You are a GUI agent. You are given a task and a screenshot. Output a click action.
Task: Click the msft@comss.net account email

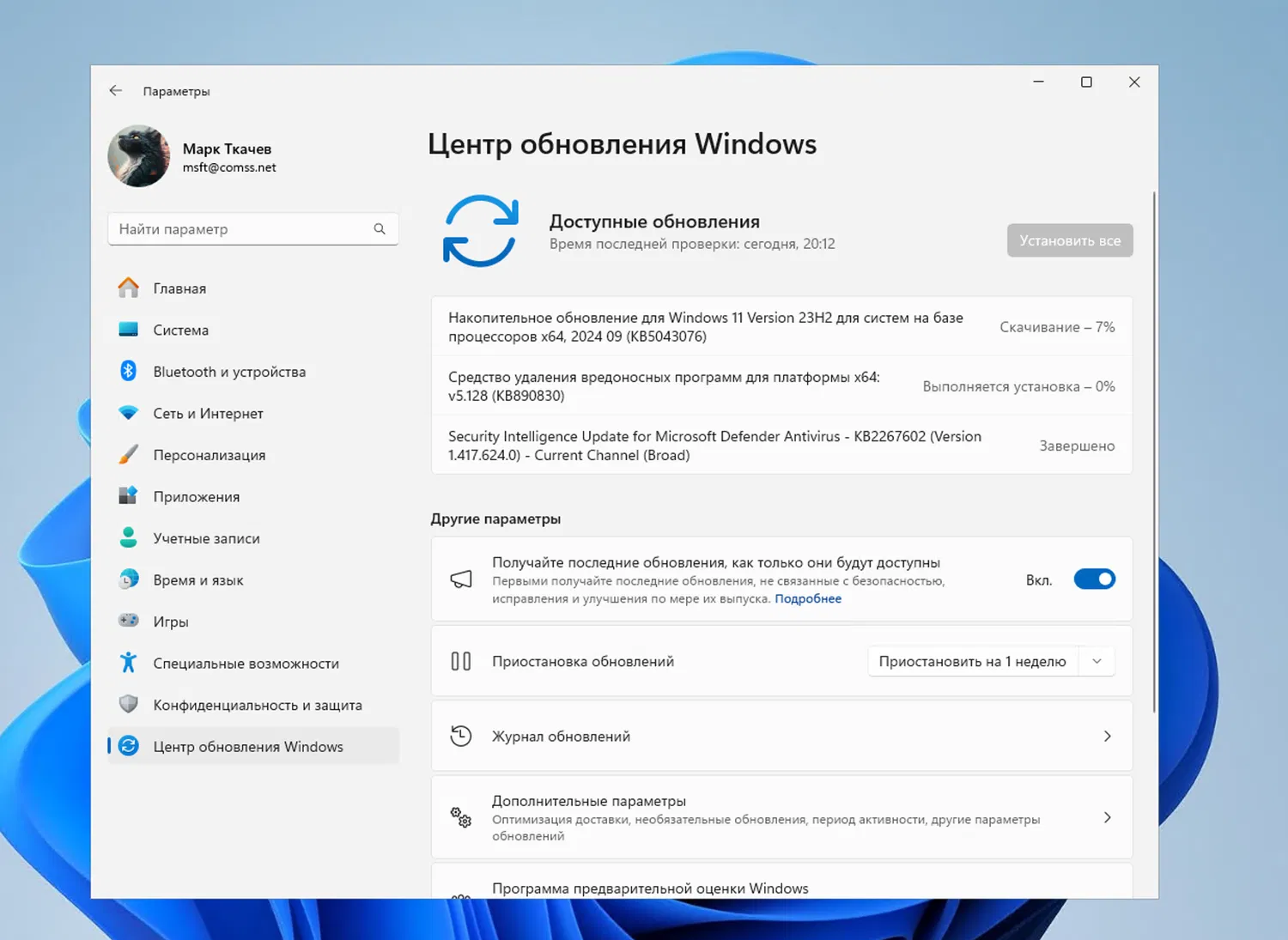point(229,167)
